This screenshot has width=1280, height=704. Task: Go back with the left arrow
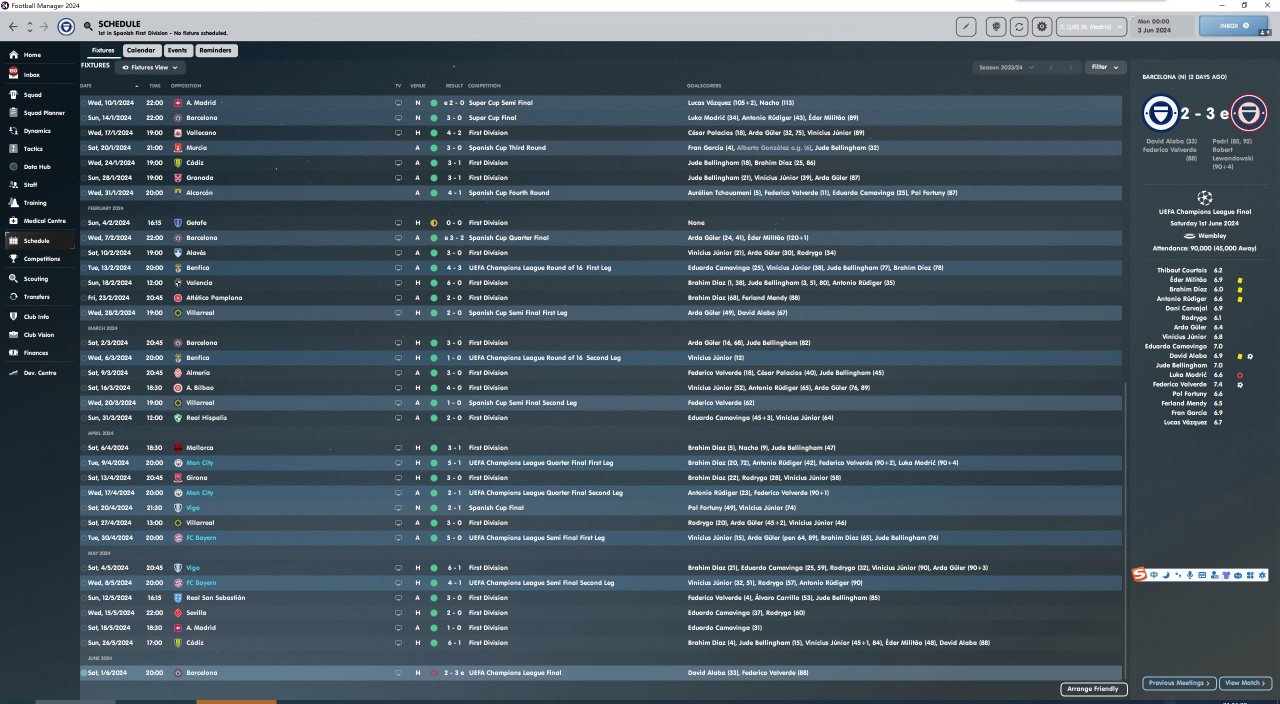click(x=13, y=26)
